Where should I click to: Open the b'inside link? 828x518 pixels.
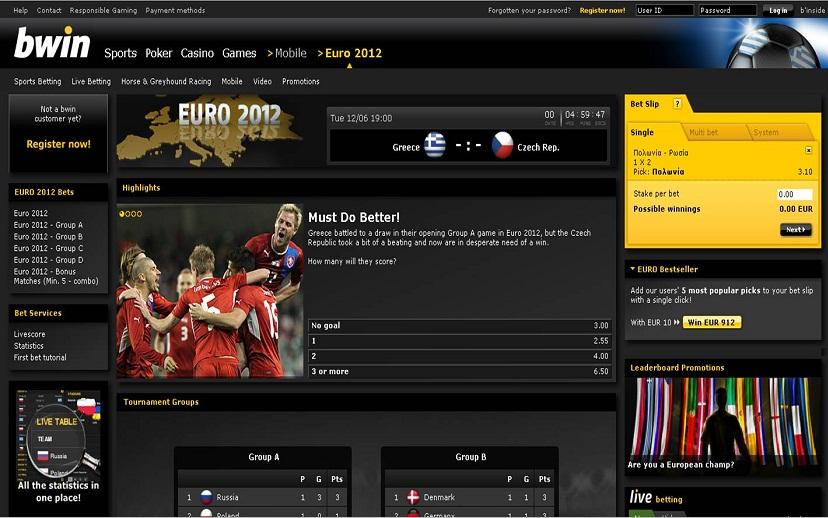click(812, 10)
